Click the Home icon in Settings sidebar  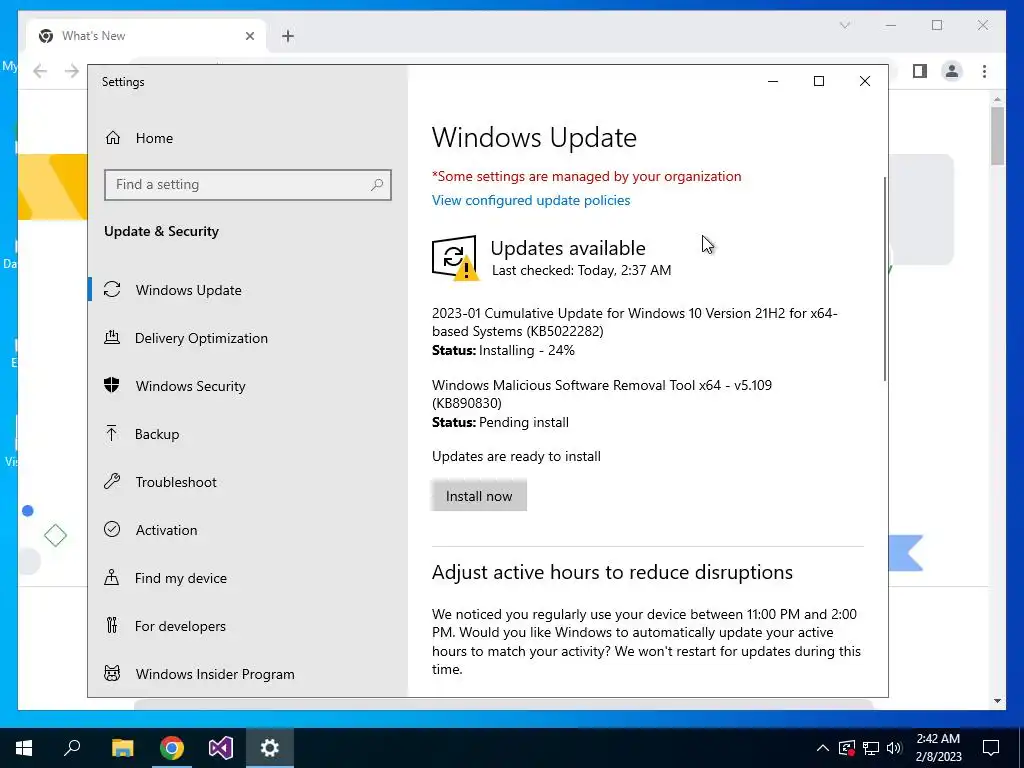113,138
